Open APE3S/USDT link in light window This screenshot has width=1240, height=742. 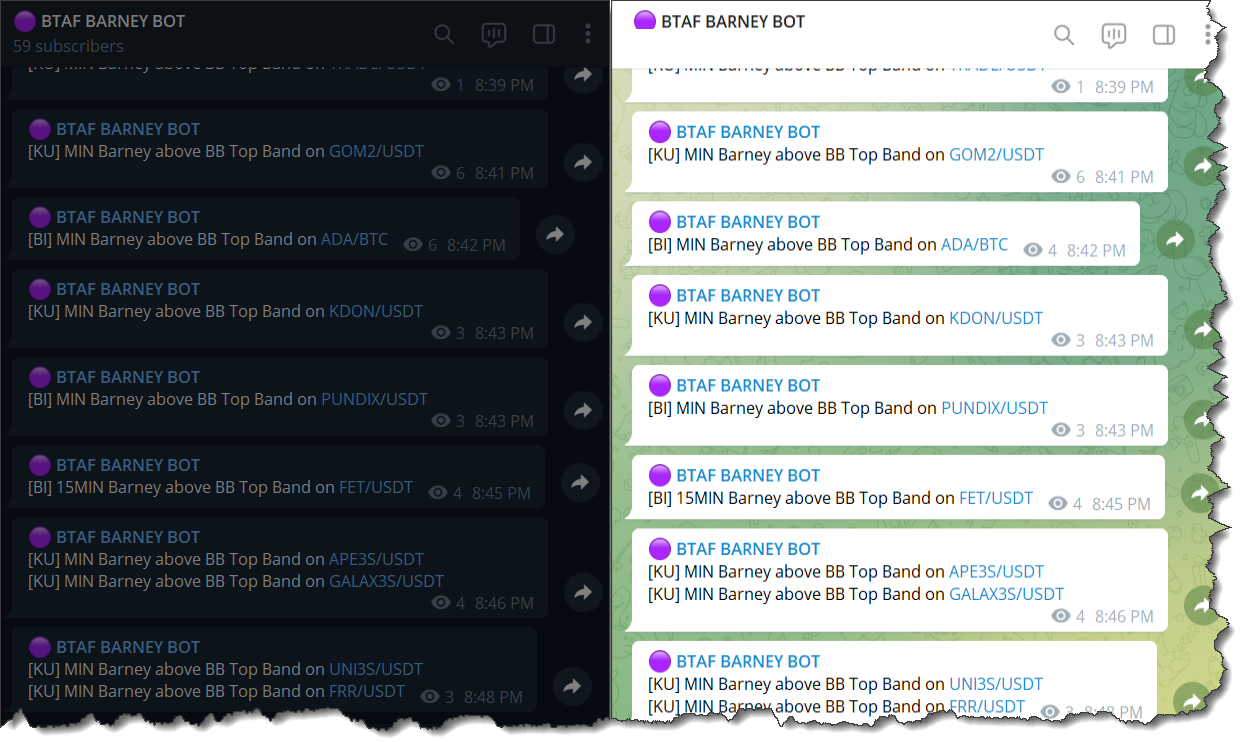[996, 572]
